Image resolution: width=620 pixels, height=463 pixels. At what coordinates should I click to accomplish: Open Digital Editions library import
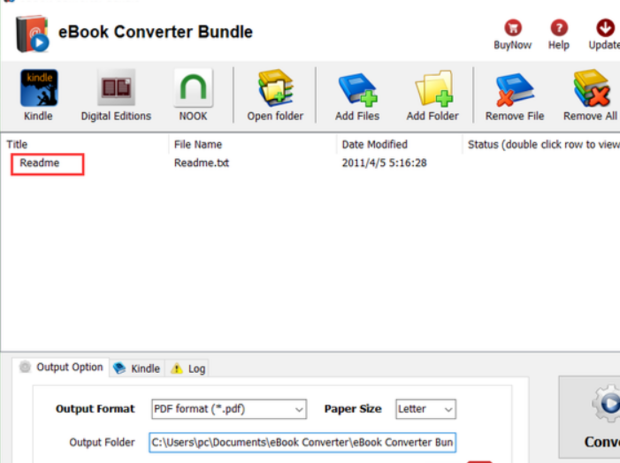116,87
